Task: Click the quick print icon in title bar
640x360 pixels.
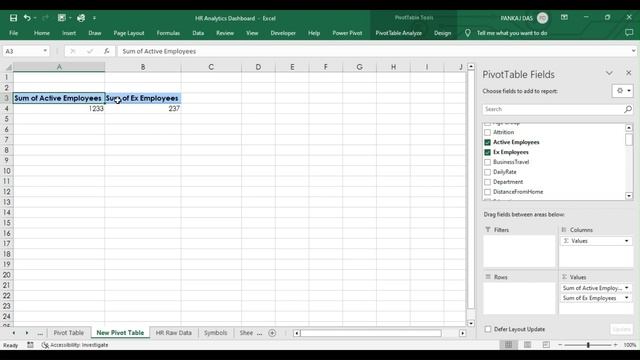Action: pyautogui.click(x=81, y=18)
